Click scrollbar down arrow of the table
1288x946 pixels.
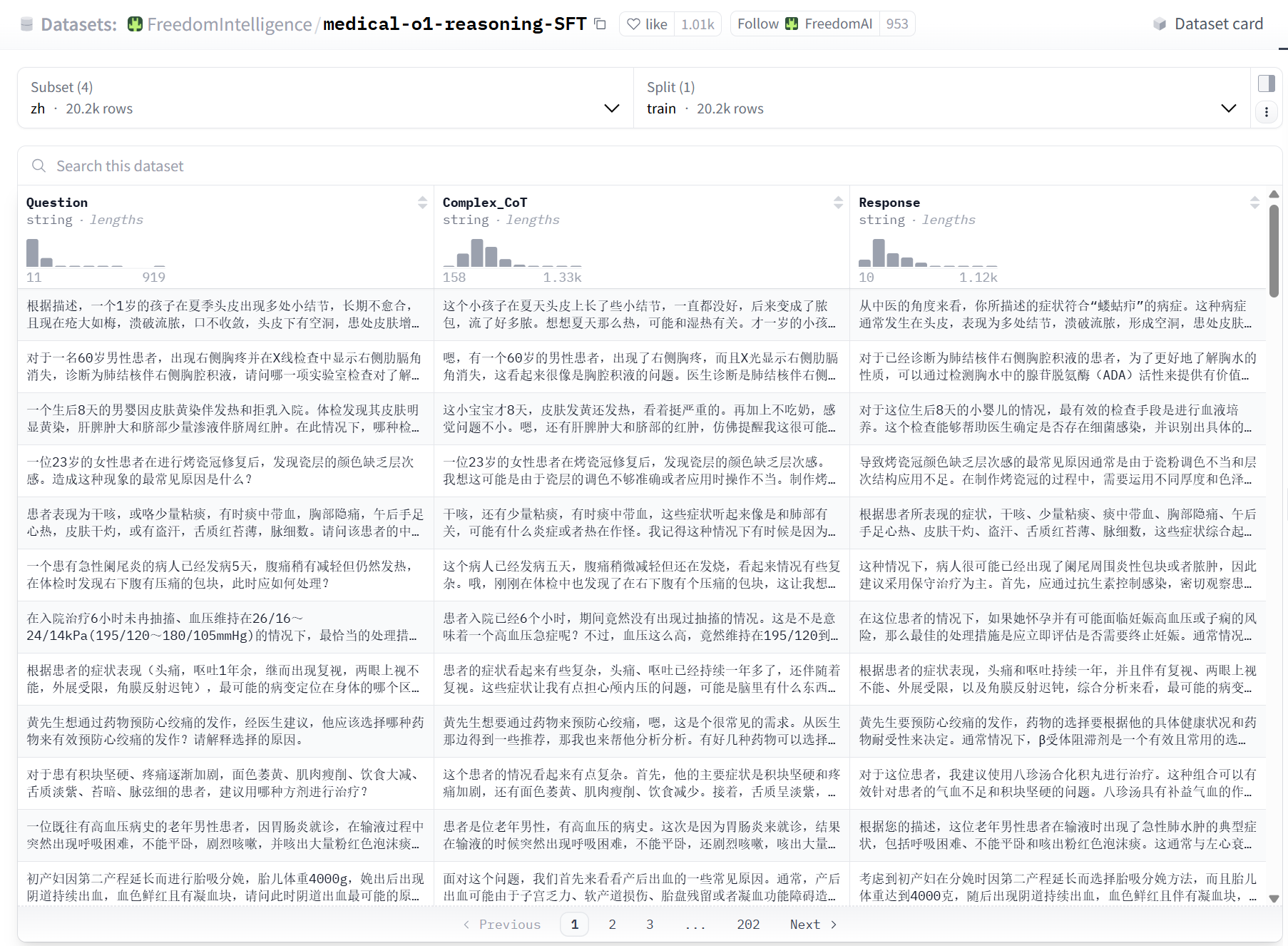point(1274,899)
